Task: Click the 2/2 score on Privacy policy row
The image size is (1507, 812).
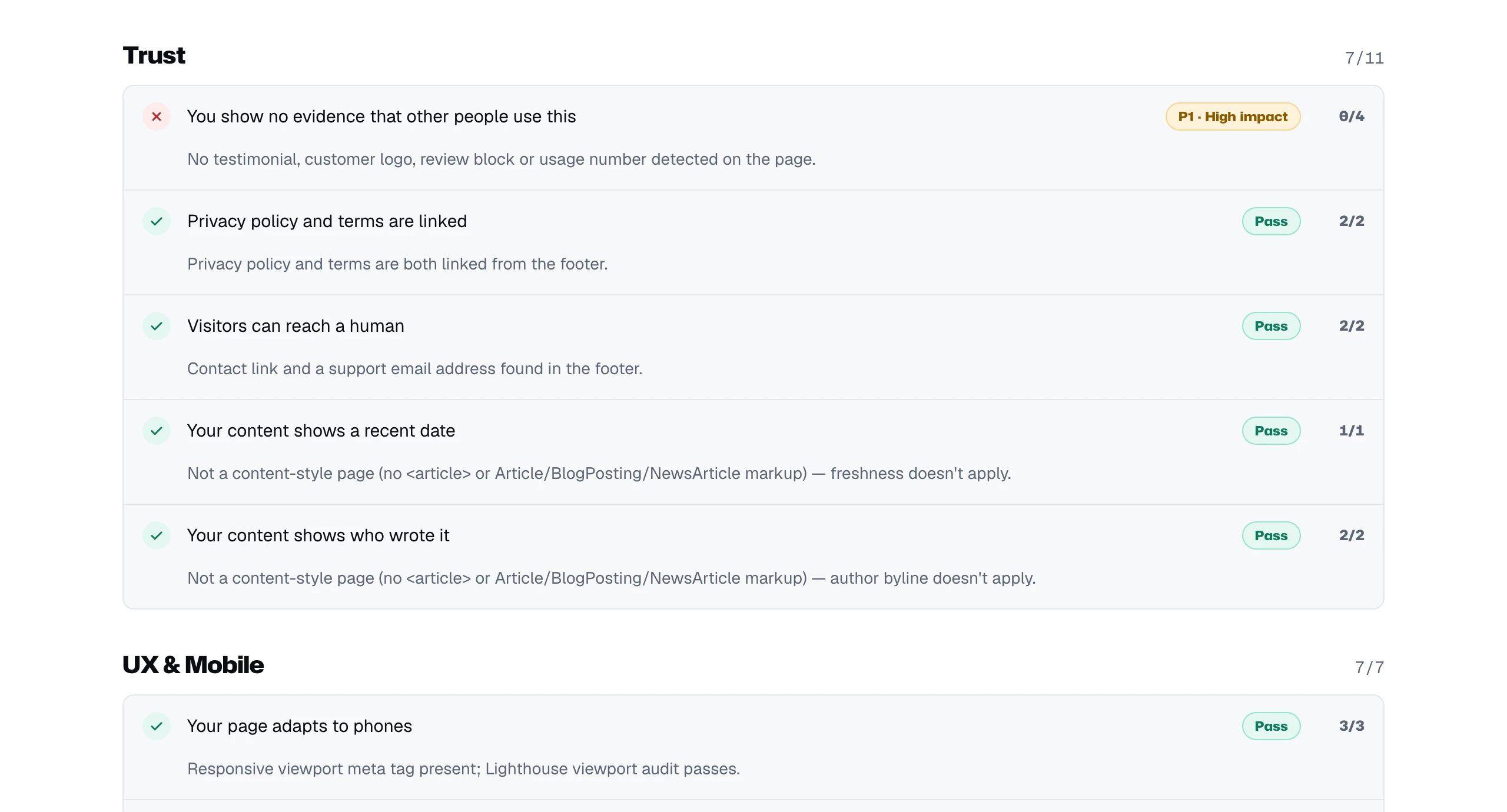Action: tap(1351, 221)
